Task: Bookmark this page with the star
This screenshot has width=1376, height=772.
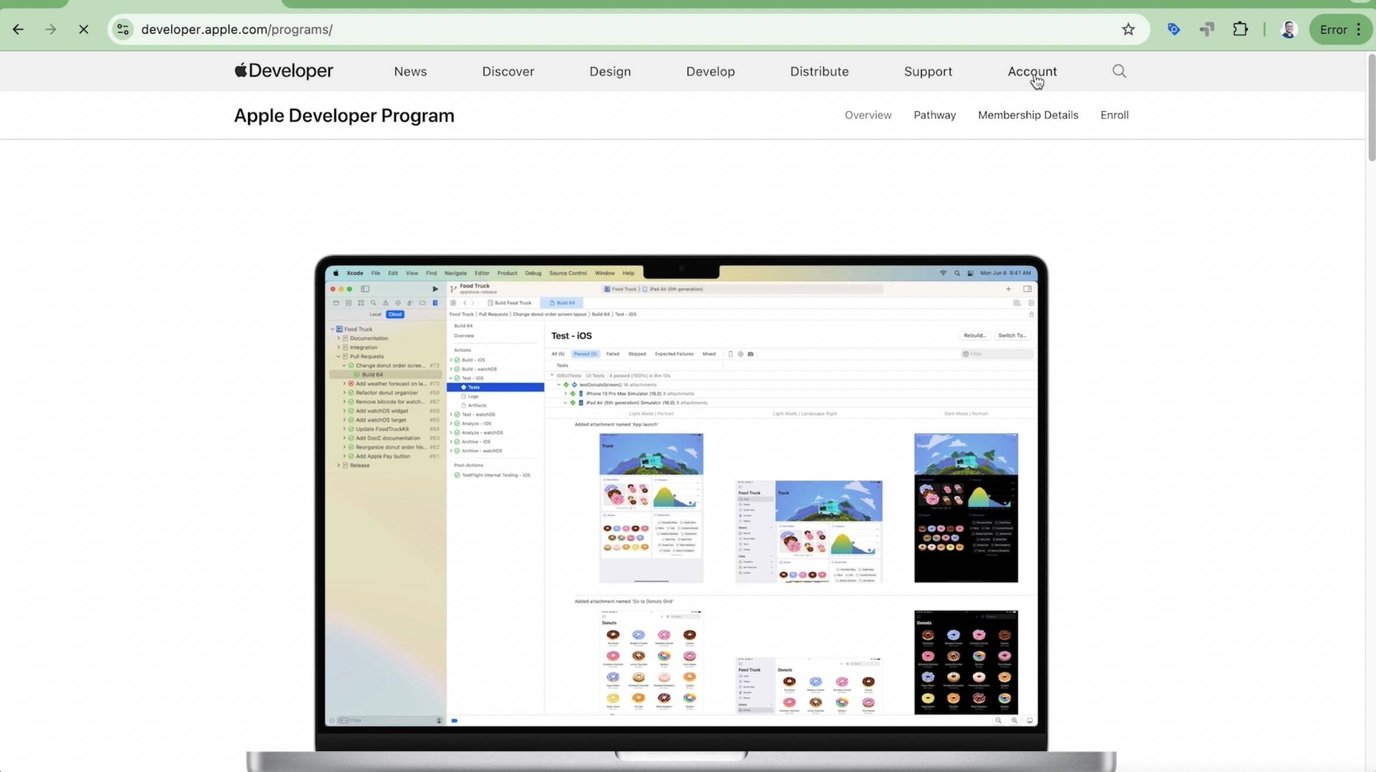Action: [x=1128, y=29]
